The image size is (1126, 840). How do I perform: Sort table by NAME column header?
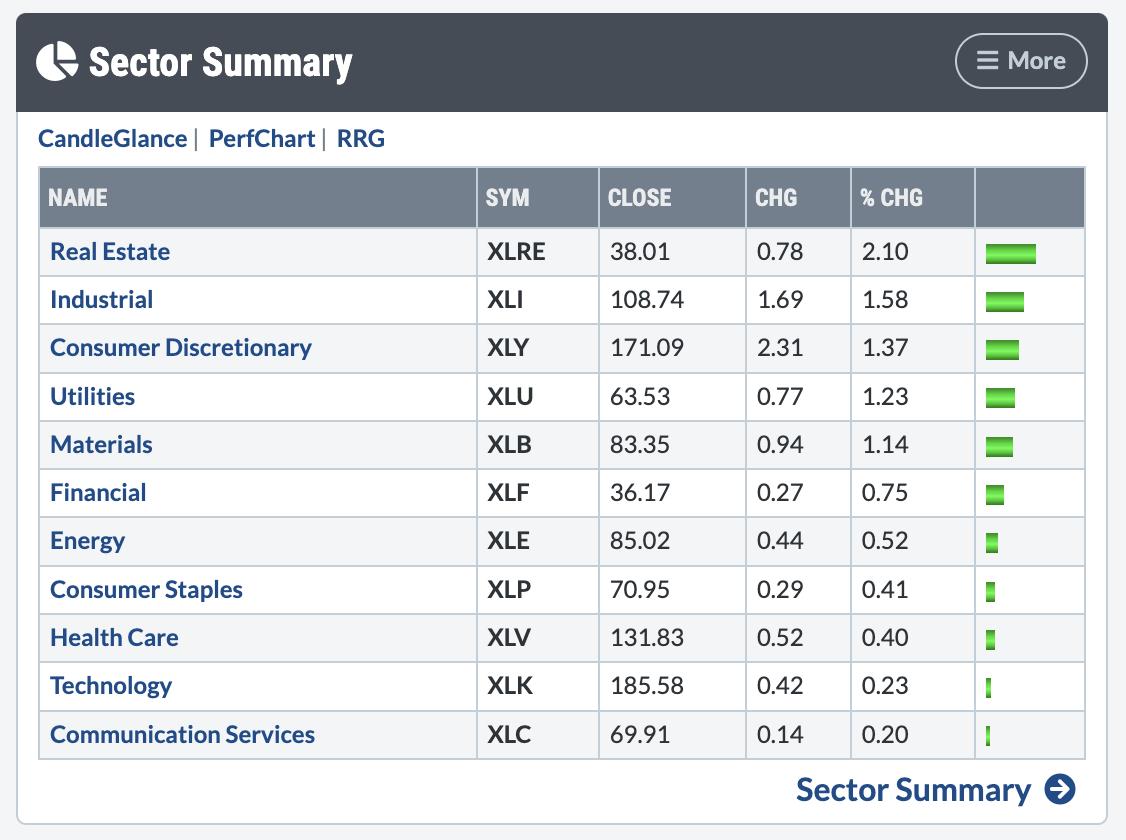pos(78,198)
